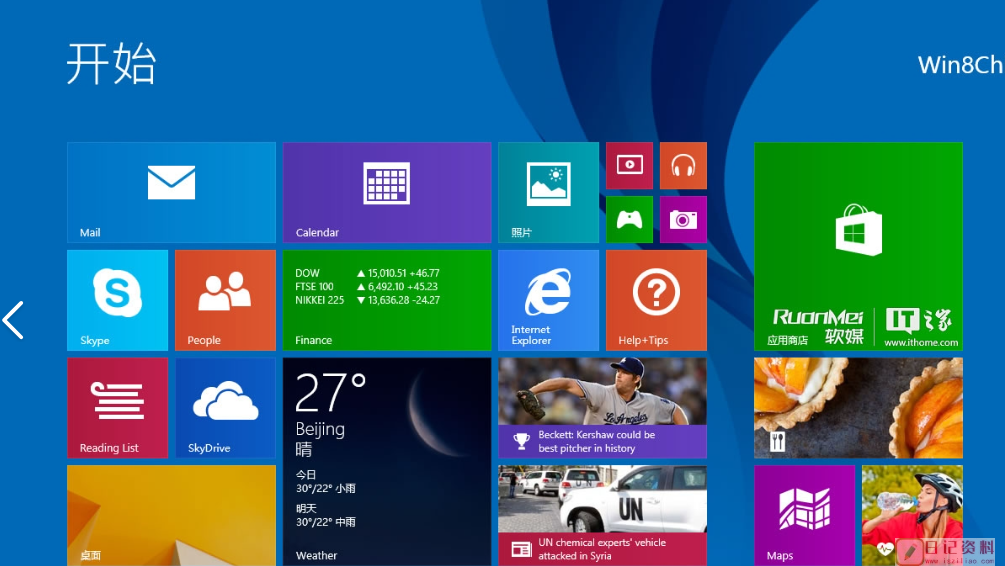Open the People tile
Viewport: 1005px width, 566px height.
tap(225, 300)
